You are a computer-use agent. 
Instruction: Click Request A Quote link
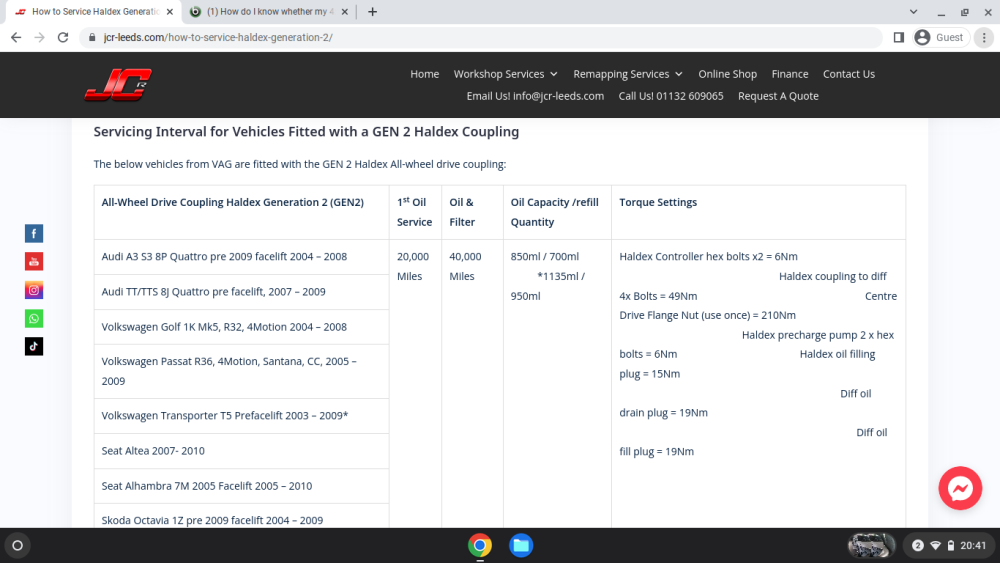(x=778, y=96)
